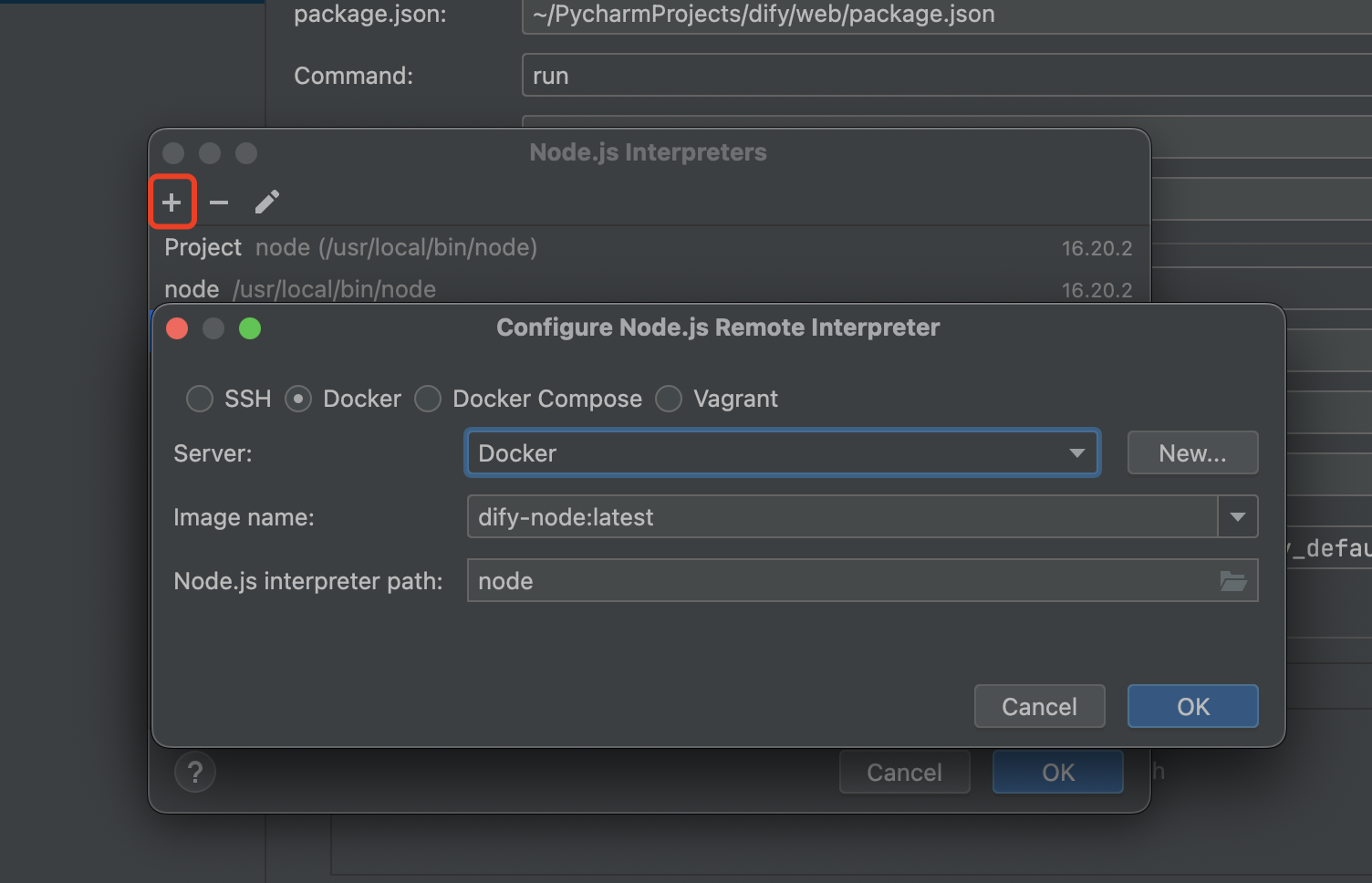Open the Server dropdown showing Docker
The image size is (1372, 883).
(x=782, y=453)
